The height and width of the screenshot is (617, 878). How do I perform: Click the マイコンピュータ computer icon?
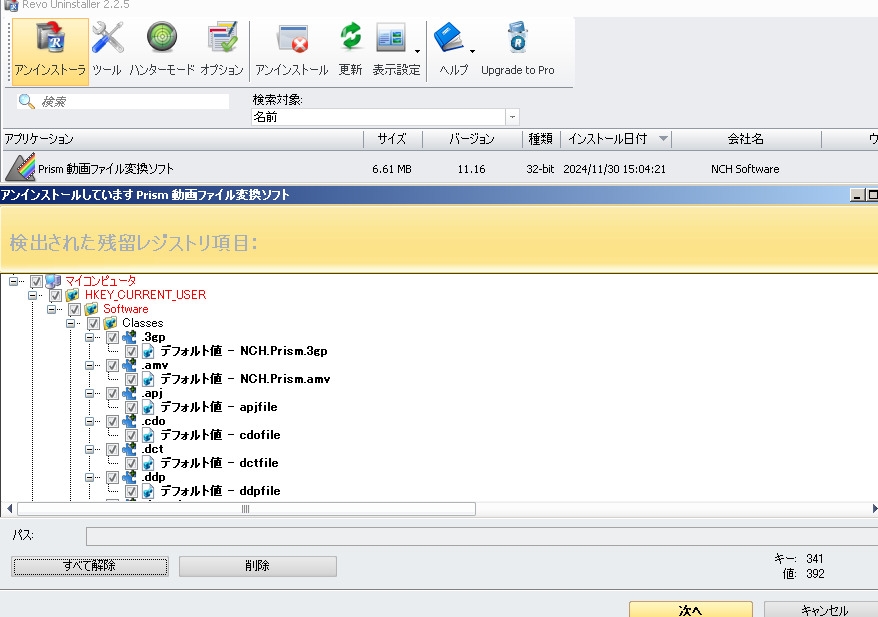coord(53,281)
